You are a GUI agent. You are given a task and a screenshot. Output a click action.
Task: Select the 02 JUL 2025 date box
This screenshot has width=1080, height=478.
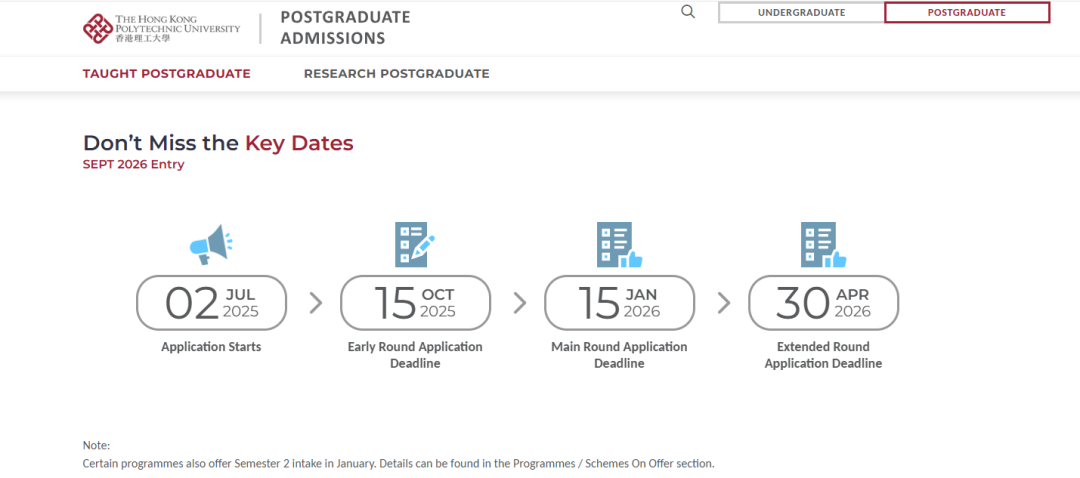click(x=211, y=303)
